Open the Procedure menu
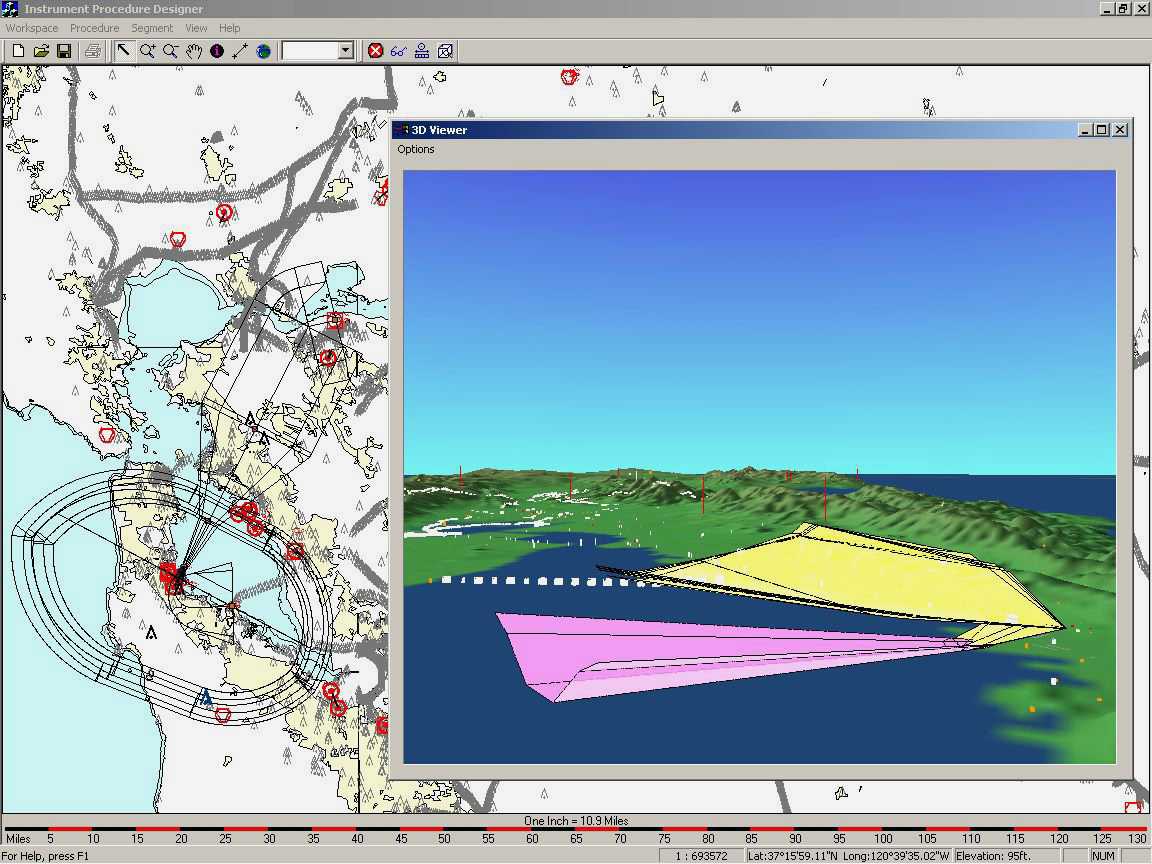 coord(94,28)
